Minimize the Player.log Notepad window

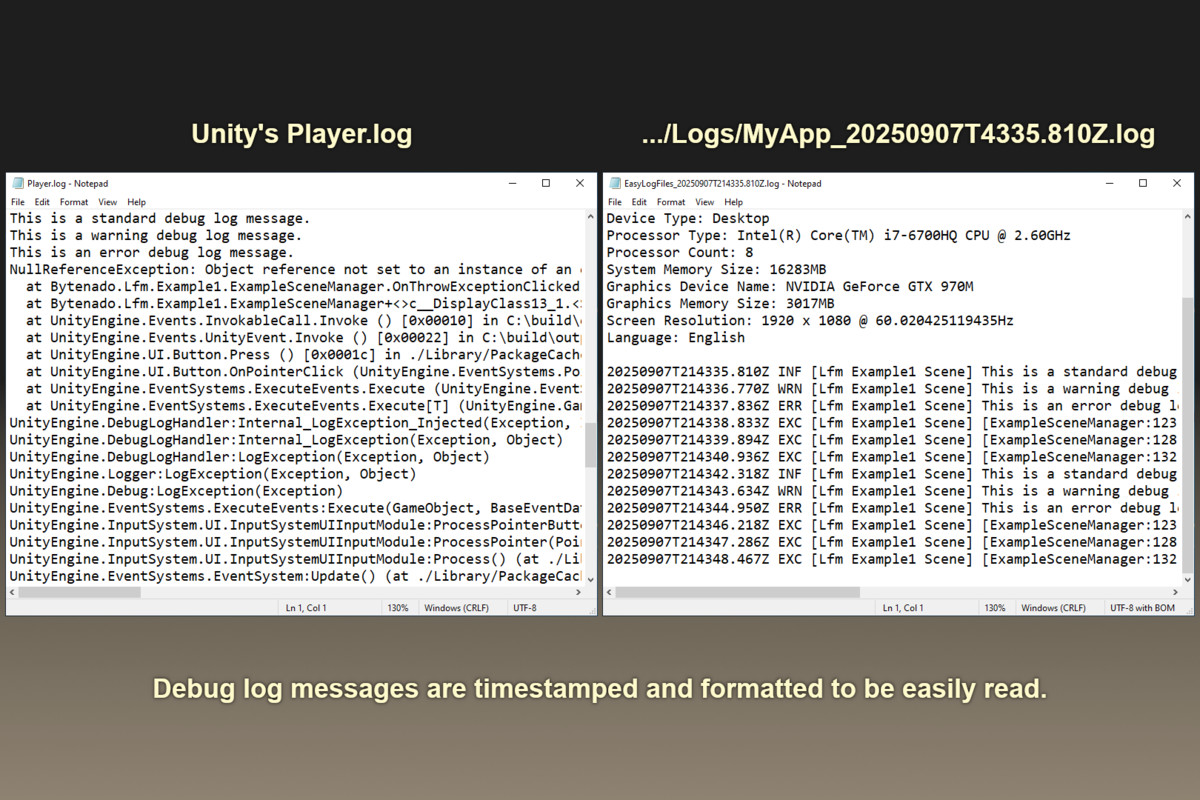click(513, 184)
